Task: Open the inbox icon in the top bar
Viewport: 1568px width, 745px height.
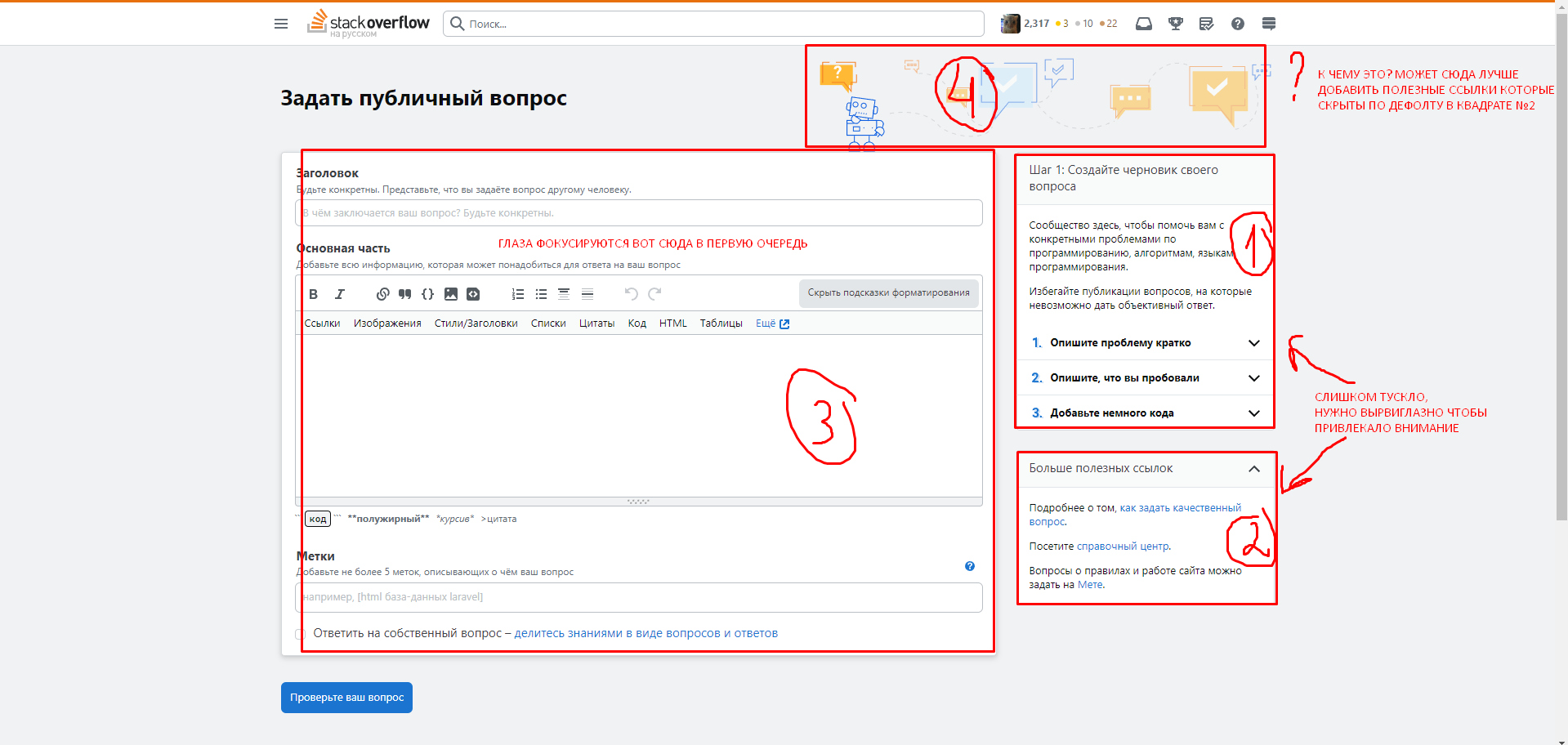Action: 1144,24
